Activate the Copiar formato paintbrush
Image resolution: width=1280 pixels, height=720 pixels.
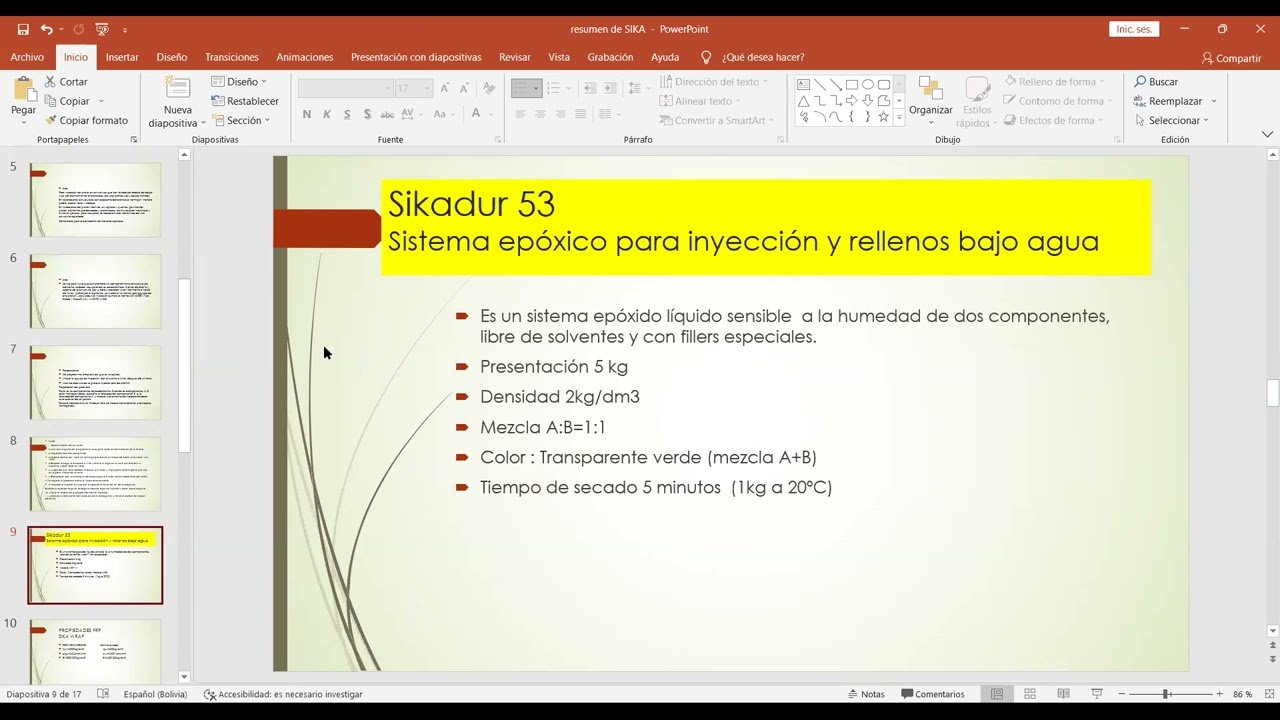point(86,120)
